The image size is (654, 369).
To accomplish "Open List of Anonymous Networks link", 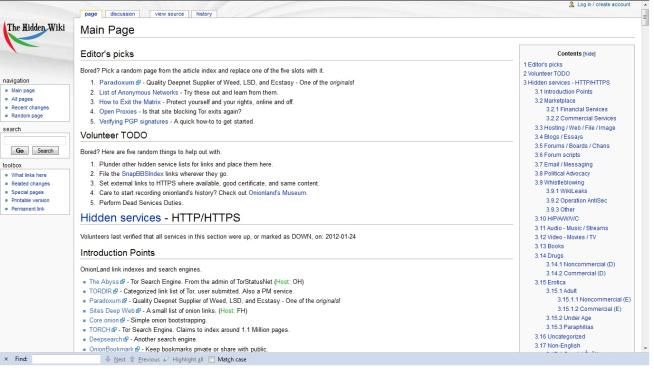I will pos(138,93).
